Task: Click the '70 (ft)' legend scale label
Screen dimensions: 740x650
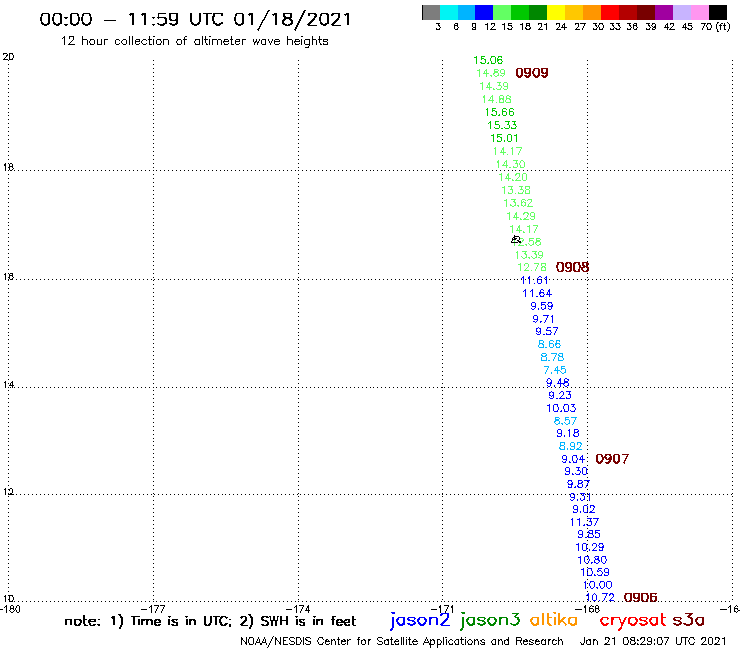Action: coord(715,27)
